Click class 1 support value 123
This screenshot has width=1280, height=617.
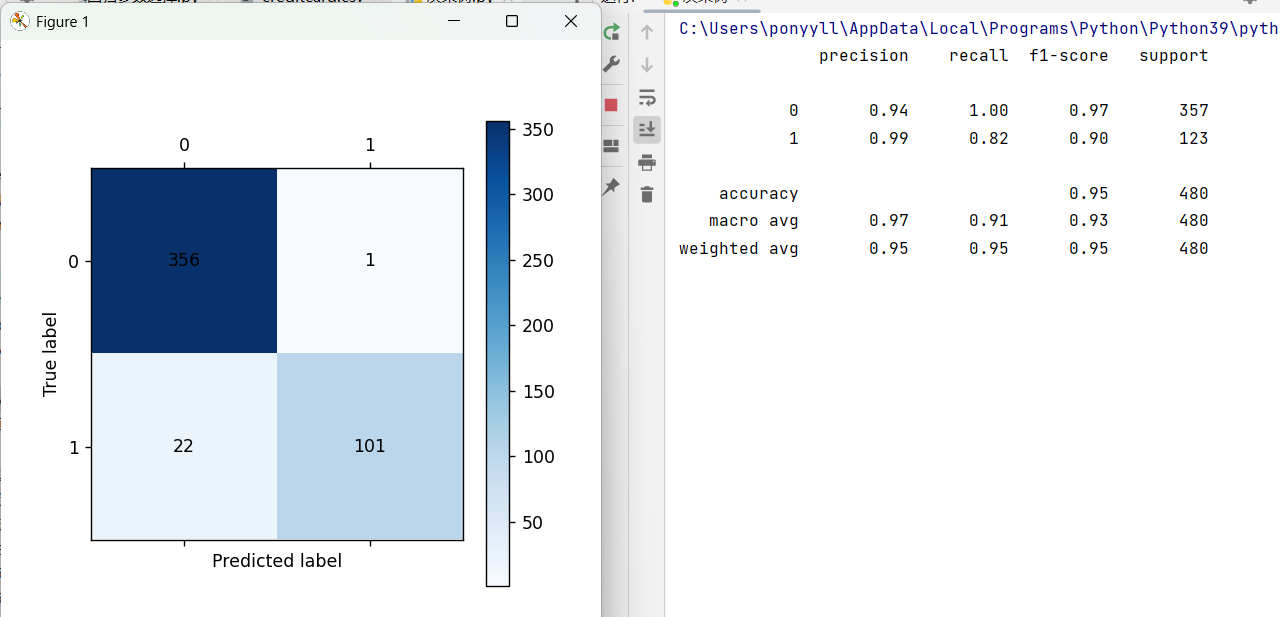pos(1194,139)
